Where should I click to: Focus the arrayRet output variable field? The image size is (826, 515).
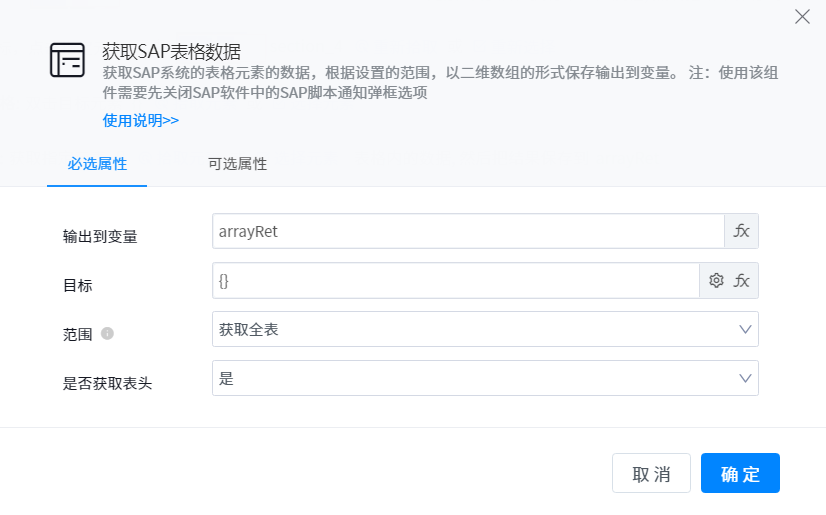click(x=468, y=231)
